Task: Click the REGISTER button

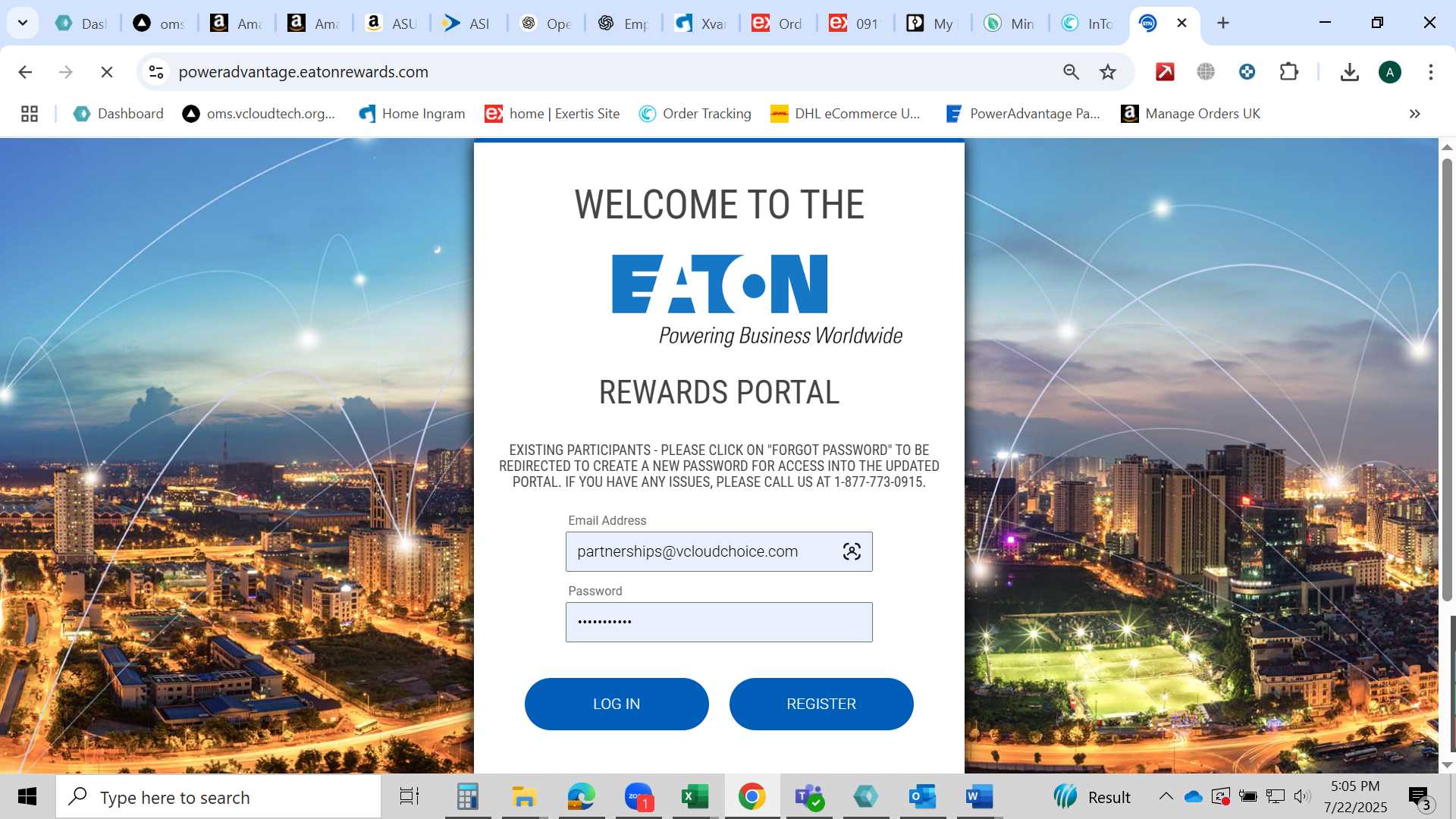Action: [821, 704]
